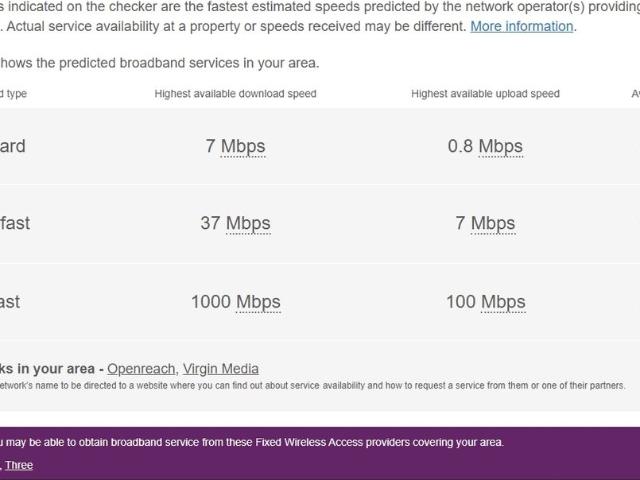Viewport: 640px width, 480px height.
Task: Click Mbps abbreviation next to 0.8 upload
Action: (x=500, y=146)
